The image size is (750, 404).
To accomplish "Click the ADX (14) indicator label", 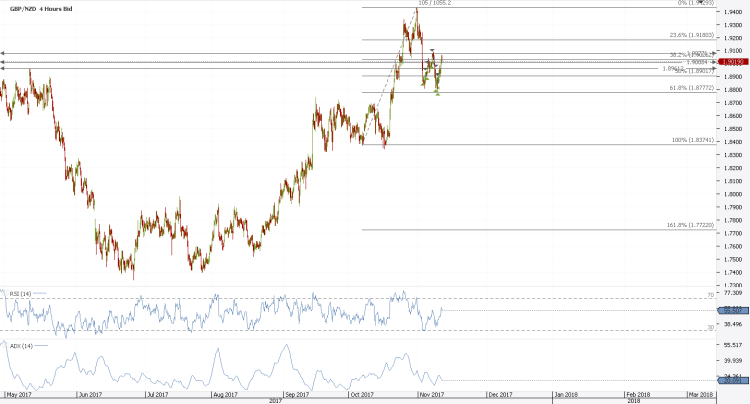I will pos(21,346).
